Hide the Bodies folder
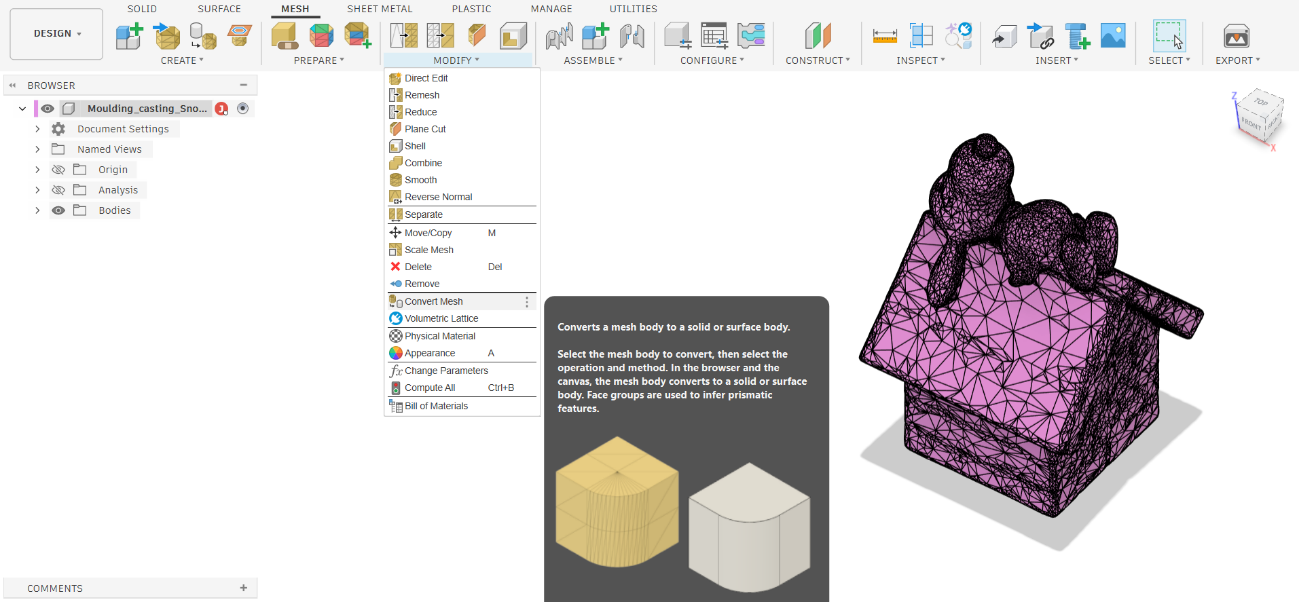Screen dimensions: 1299x602 [x=58, y=211]
